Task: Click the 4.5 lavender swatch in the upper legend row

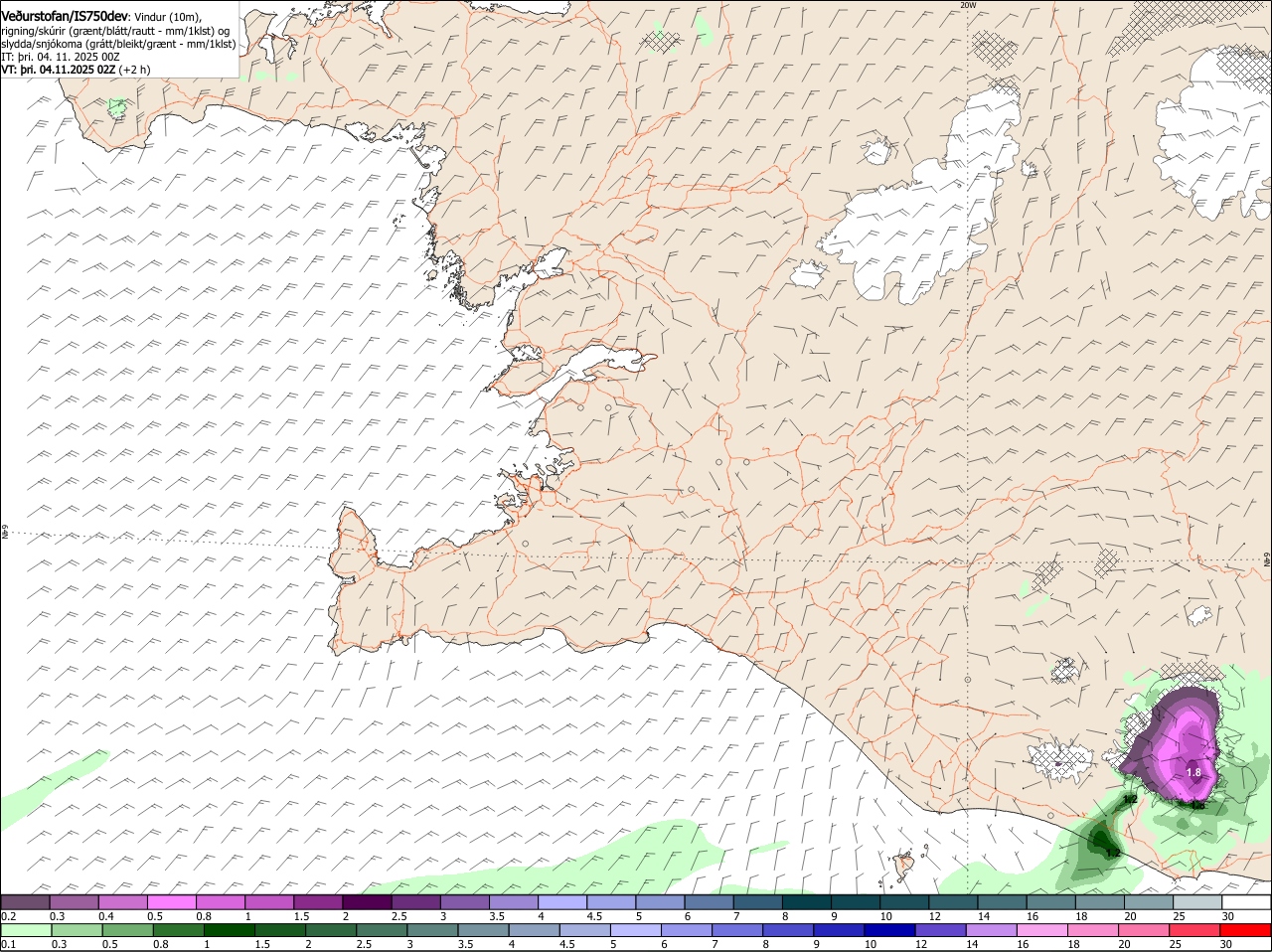Action: click(610, 902)
